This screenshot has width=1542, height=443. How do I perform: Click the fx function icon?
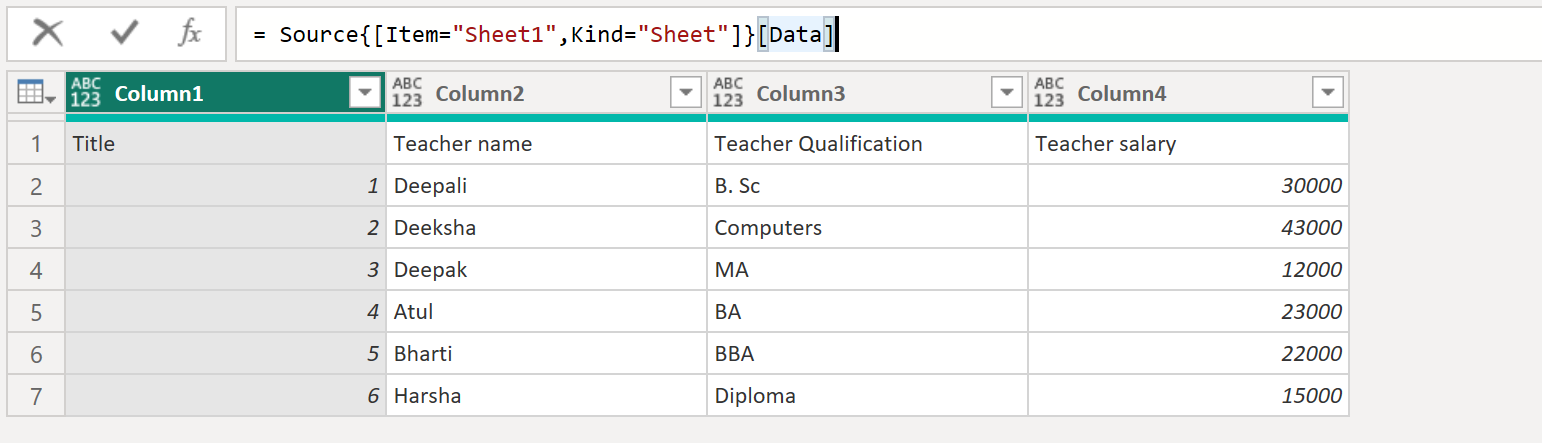[x=189, y=34]
